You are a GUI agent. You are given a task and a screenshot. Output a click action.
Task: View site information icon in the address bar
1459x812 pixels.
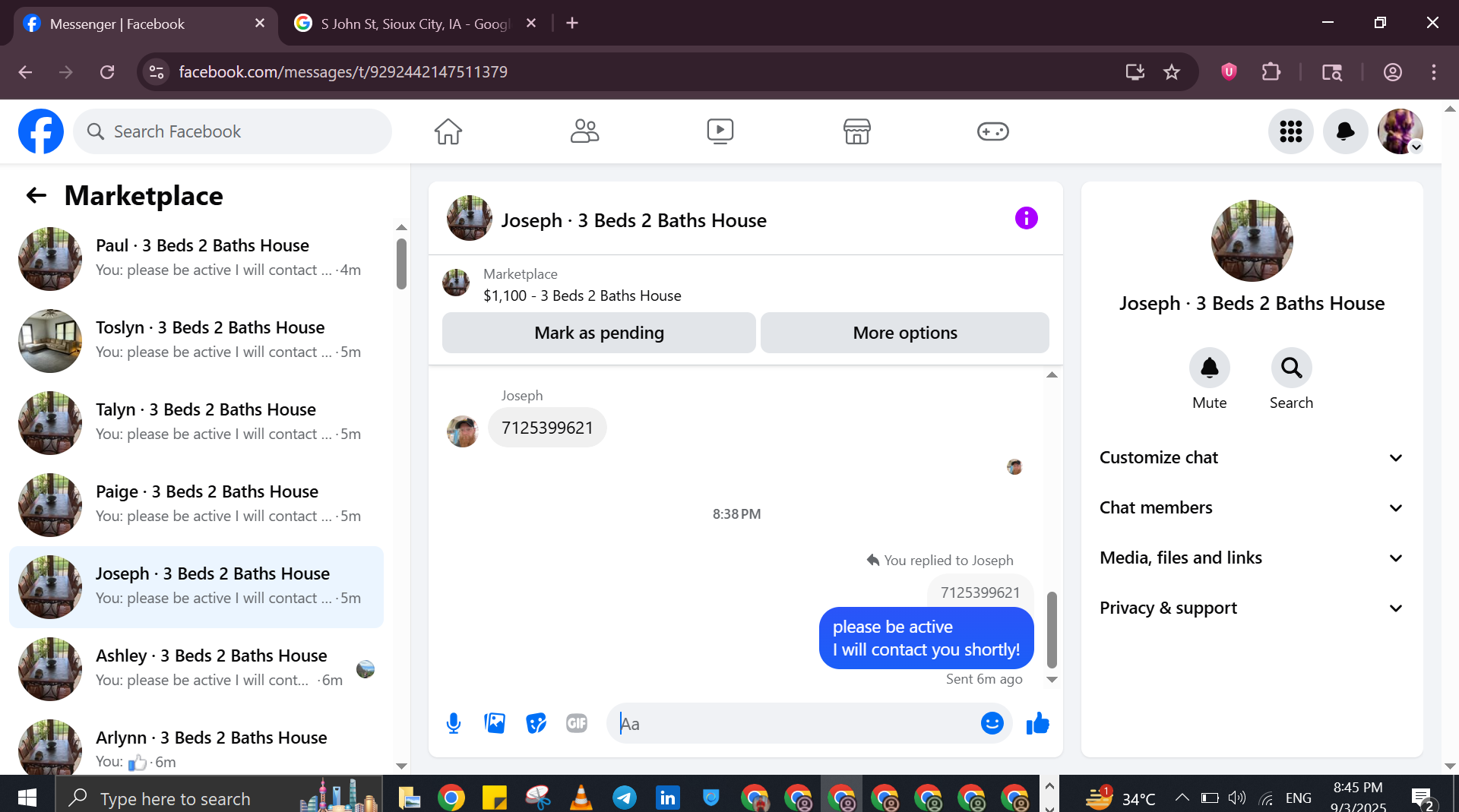coord(157,72)
